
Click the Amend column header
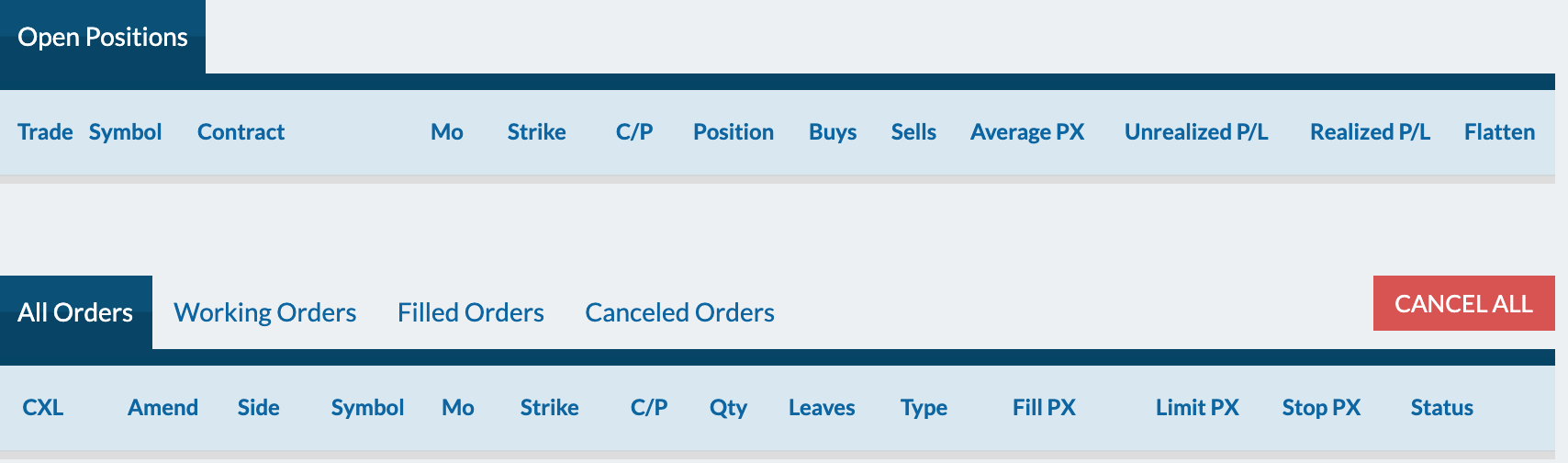pos(162,408)
